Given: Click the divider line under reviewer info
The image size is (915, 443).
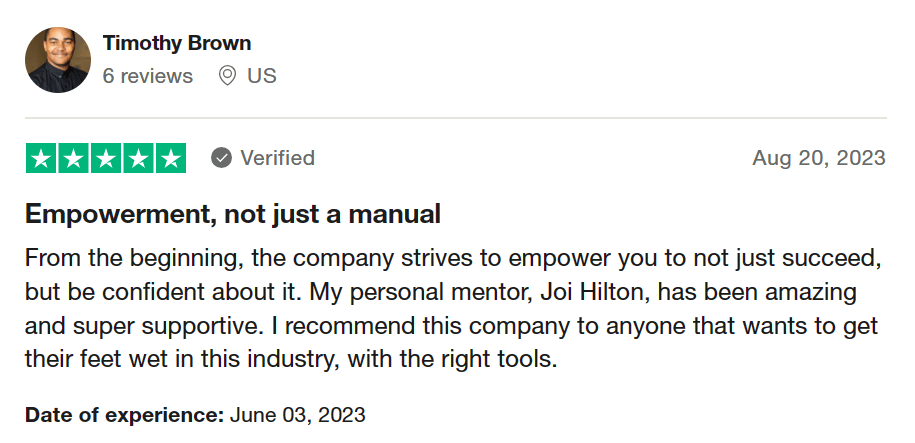Looking at the screenshot, I should pos(456,118).
